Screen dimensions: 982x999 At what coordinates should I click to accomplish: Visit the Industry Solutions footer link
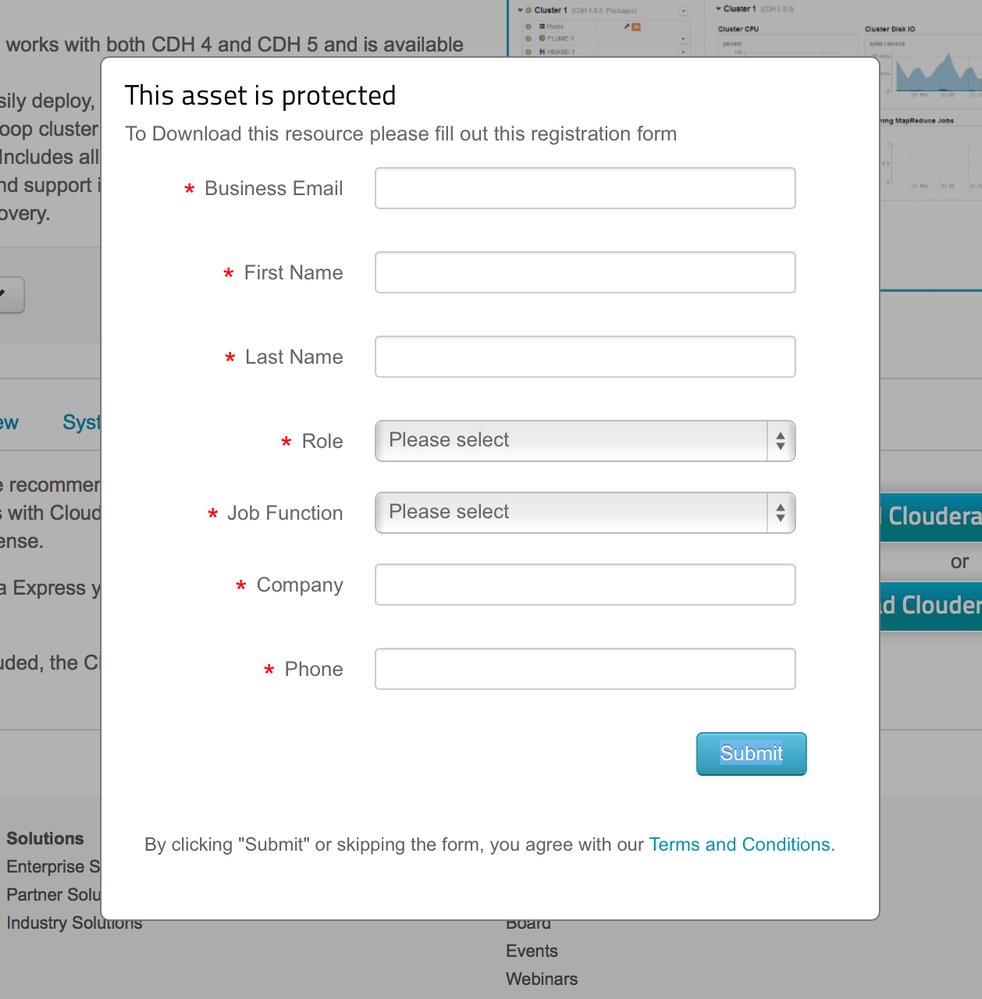coord(74,923)
